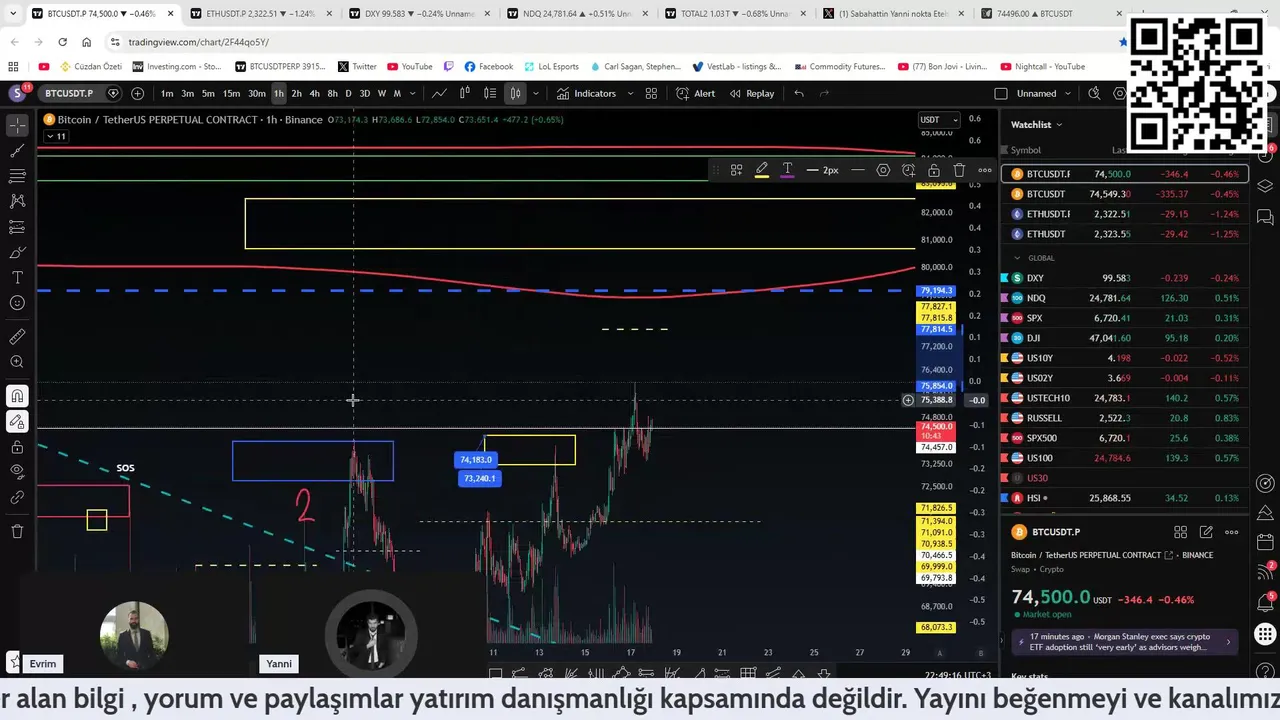Screen dimensions: 1280x720
Task: Toggle the Unnamed layout checkbox icon
Action: pyautogui.click(x=1001, y=93)
